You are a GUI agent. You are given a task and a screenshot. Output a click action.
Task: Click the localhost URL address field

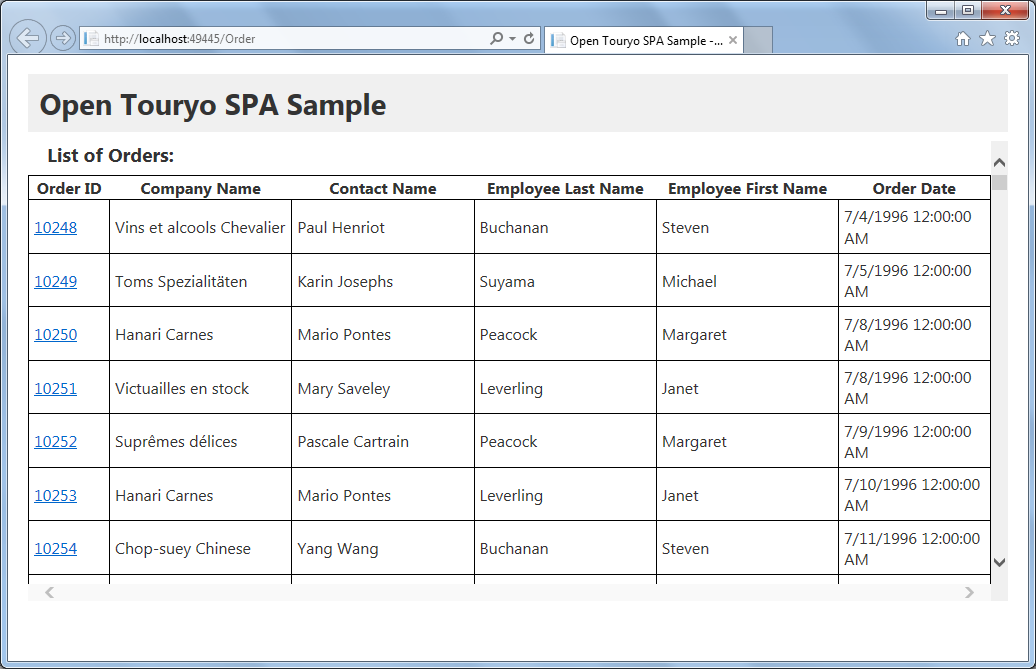[284, 38]
